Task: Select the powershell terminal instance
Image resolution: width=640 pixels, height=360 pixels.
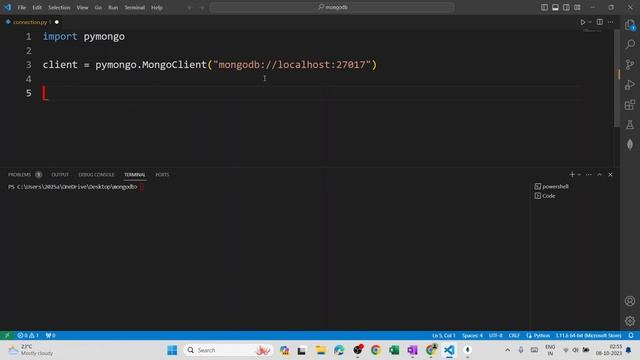Action: 551,187
